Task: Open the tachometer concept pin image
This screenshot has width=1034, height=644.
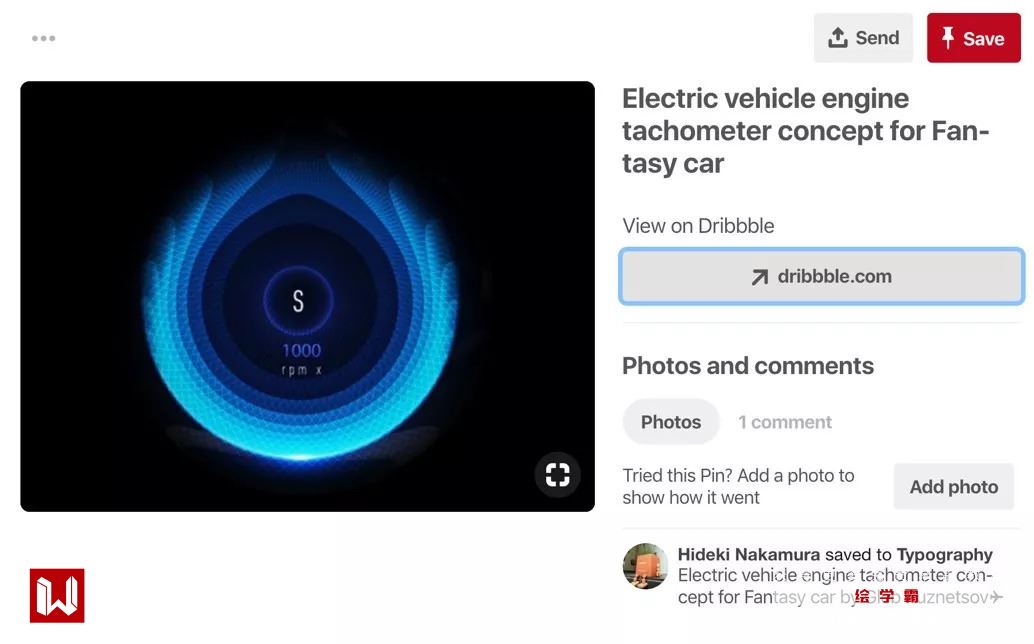Action: pos(307,296)
